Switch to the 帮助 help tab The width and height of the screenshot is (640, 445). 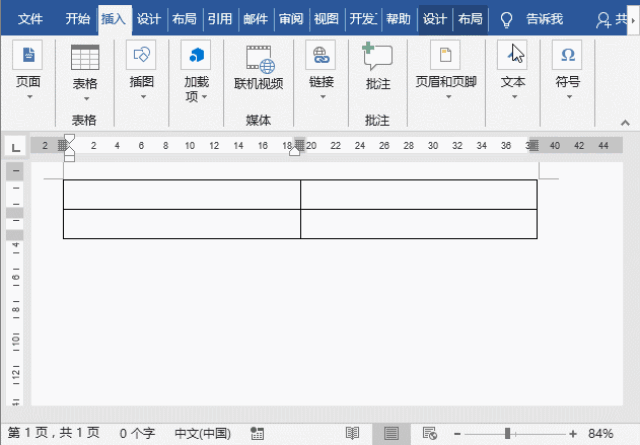click(x=398, y=19)
